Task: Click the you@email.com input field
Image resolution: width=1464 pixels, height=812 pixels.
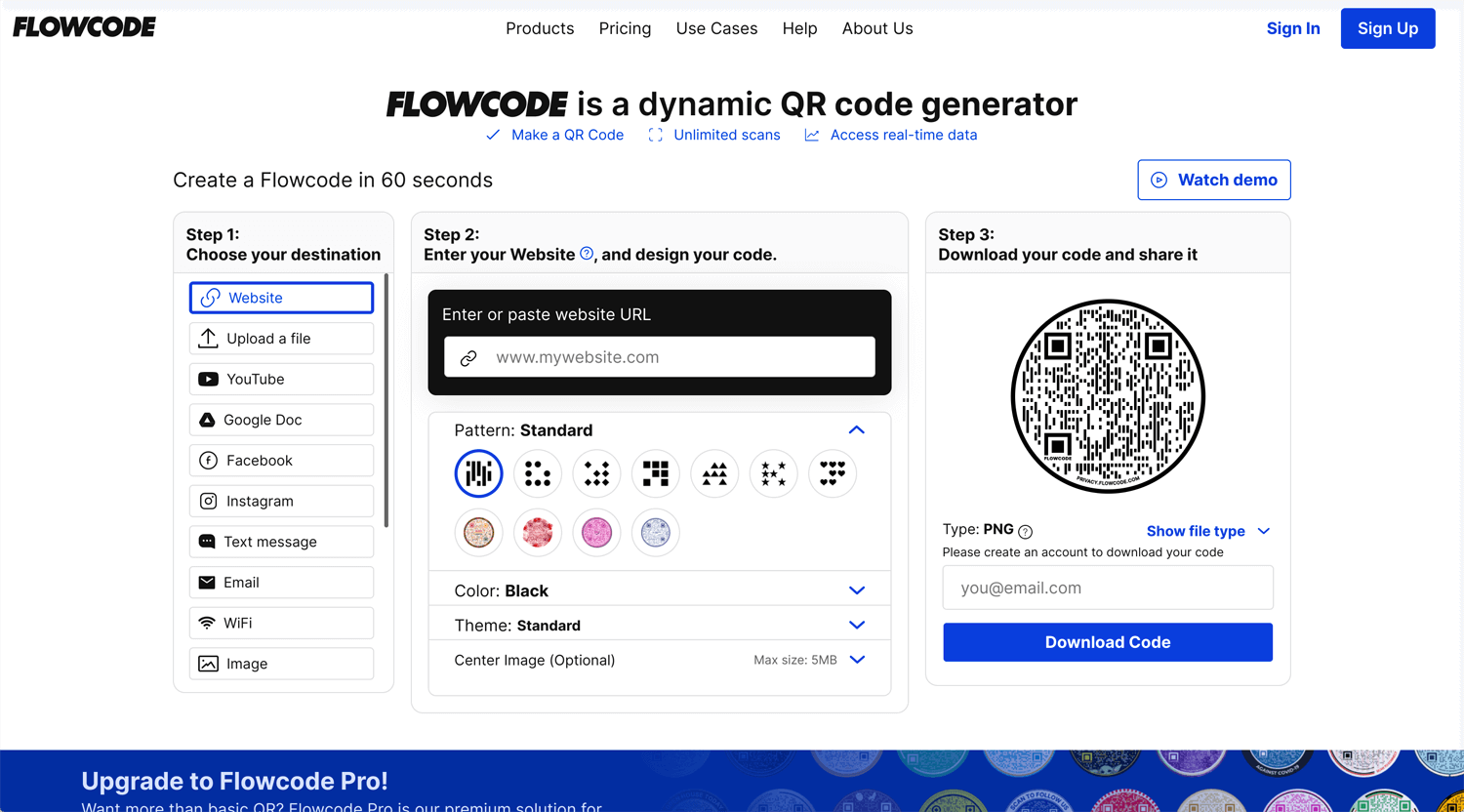Action: [1108, 588]
